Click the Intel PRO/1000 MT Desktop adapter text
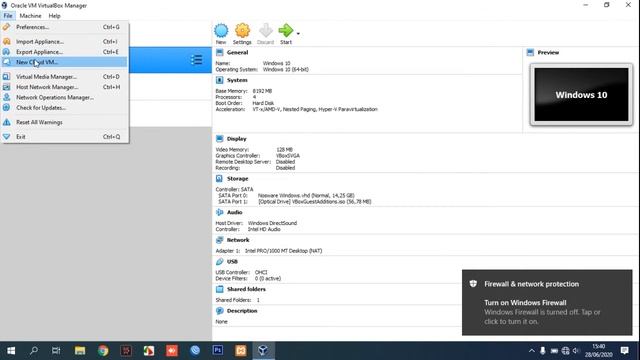The height and width of the screenshot is (360, 640). tap(283, 251)
